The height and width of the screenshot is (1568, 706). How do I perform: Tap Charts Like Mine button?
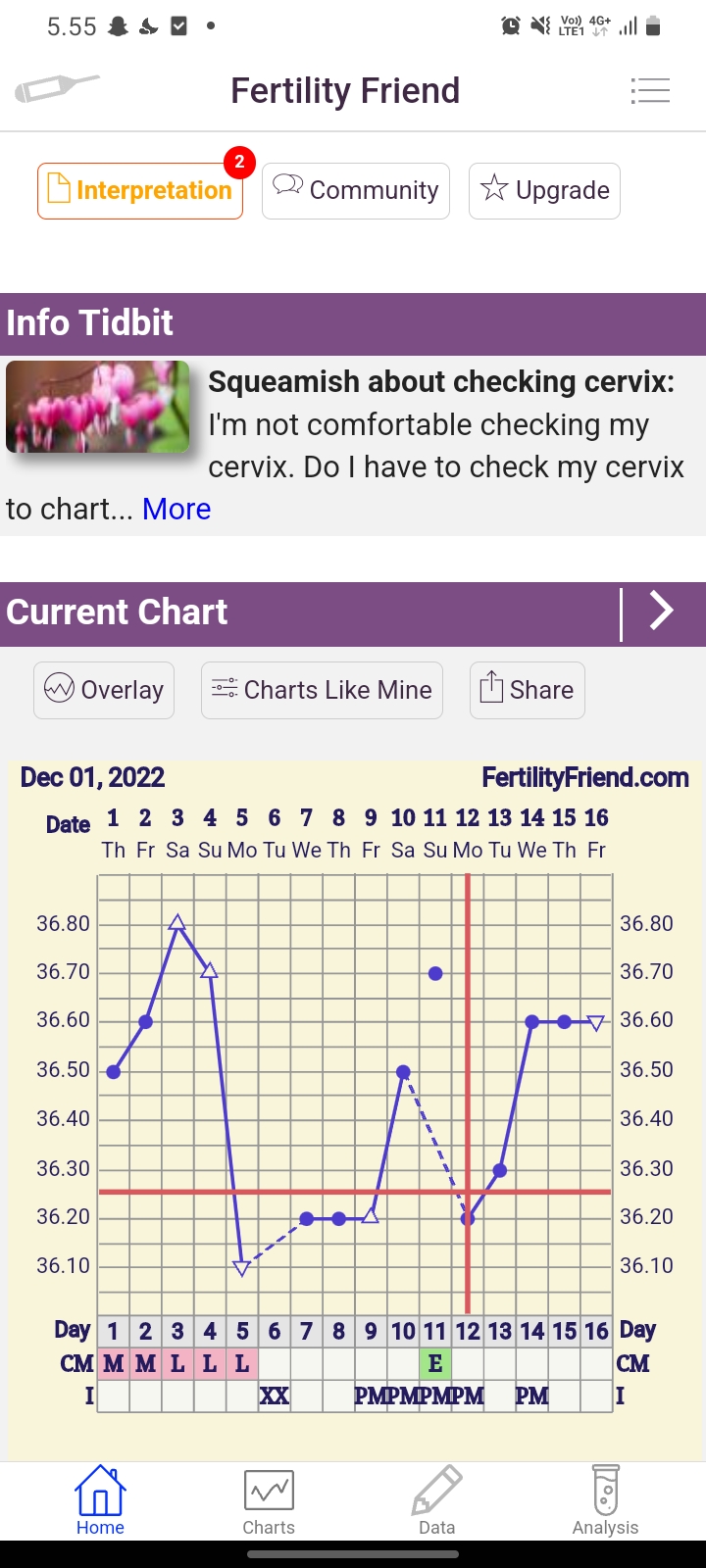[322, 690]
